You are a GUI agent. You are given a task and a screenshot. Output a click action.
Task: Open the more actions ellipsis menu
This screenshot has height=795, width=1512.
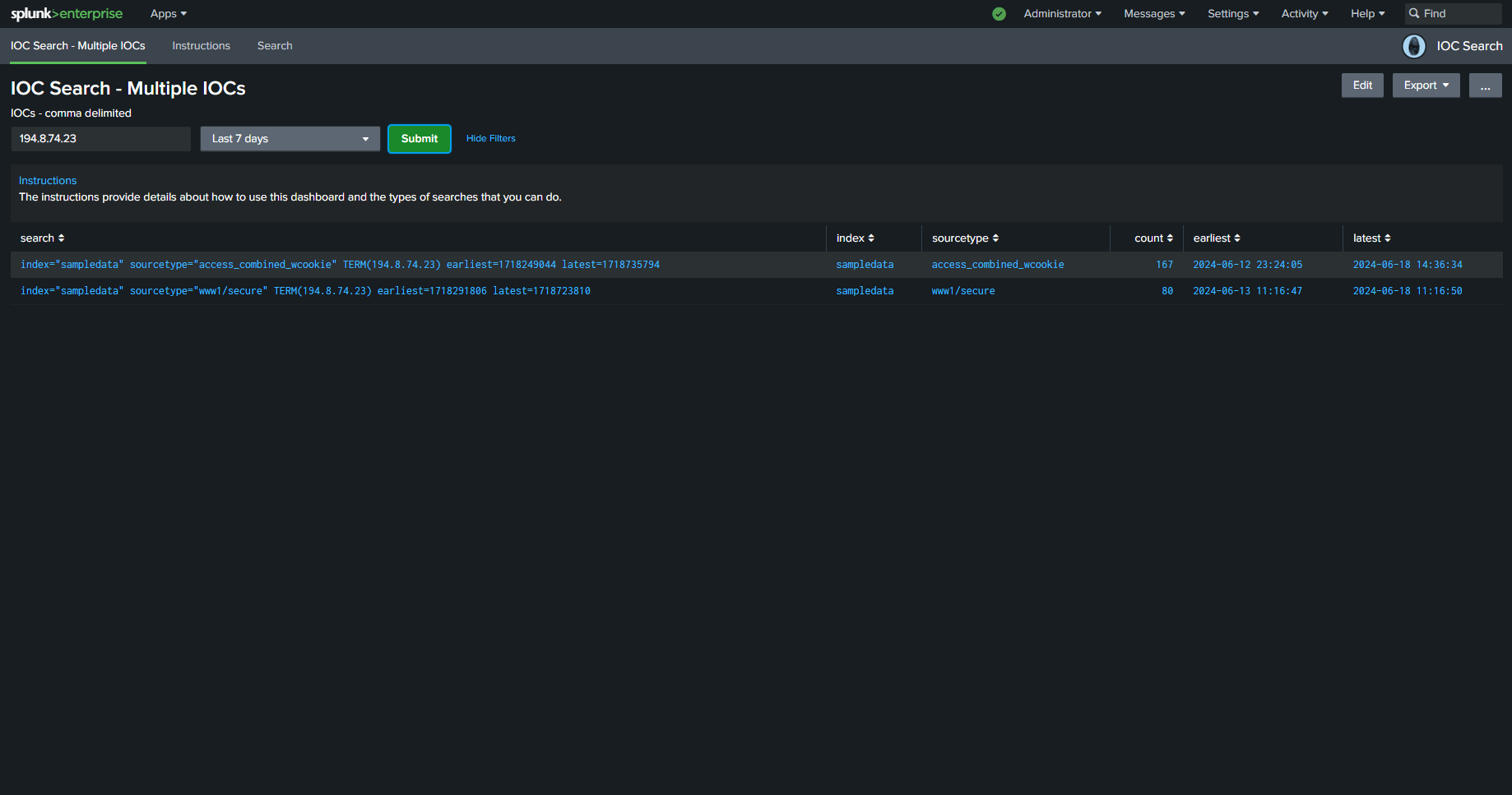(1485, 86)
